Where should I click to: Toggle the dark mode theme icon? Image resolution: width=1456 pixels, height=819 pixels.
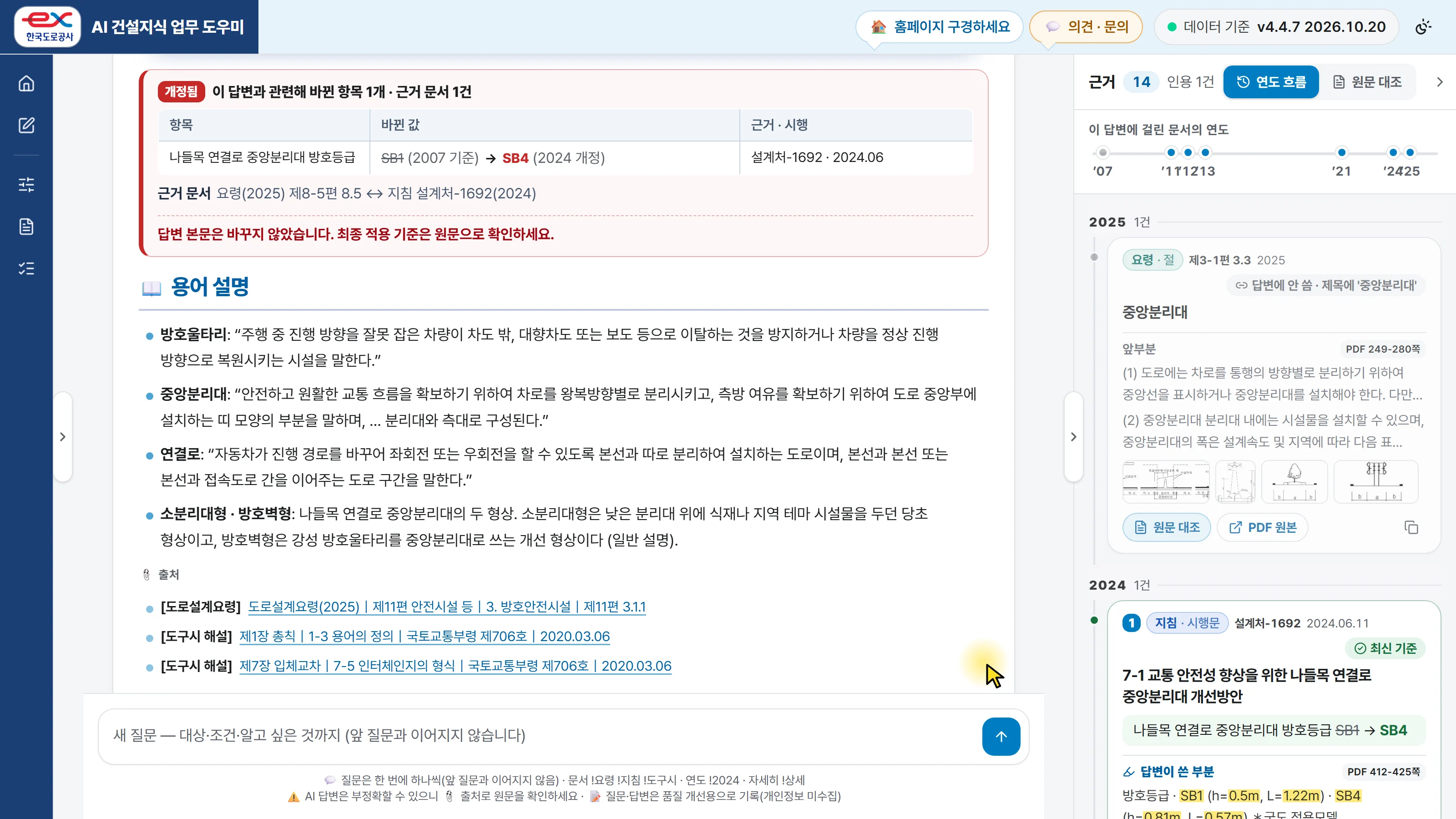point(1423,26)
